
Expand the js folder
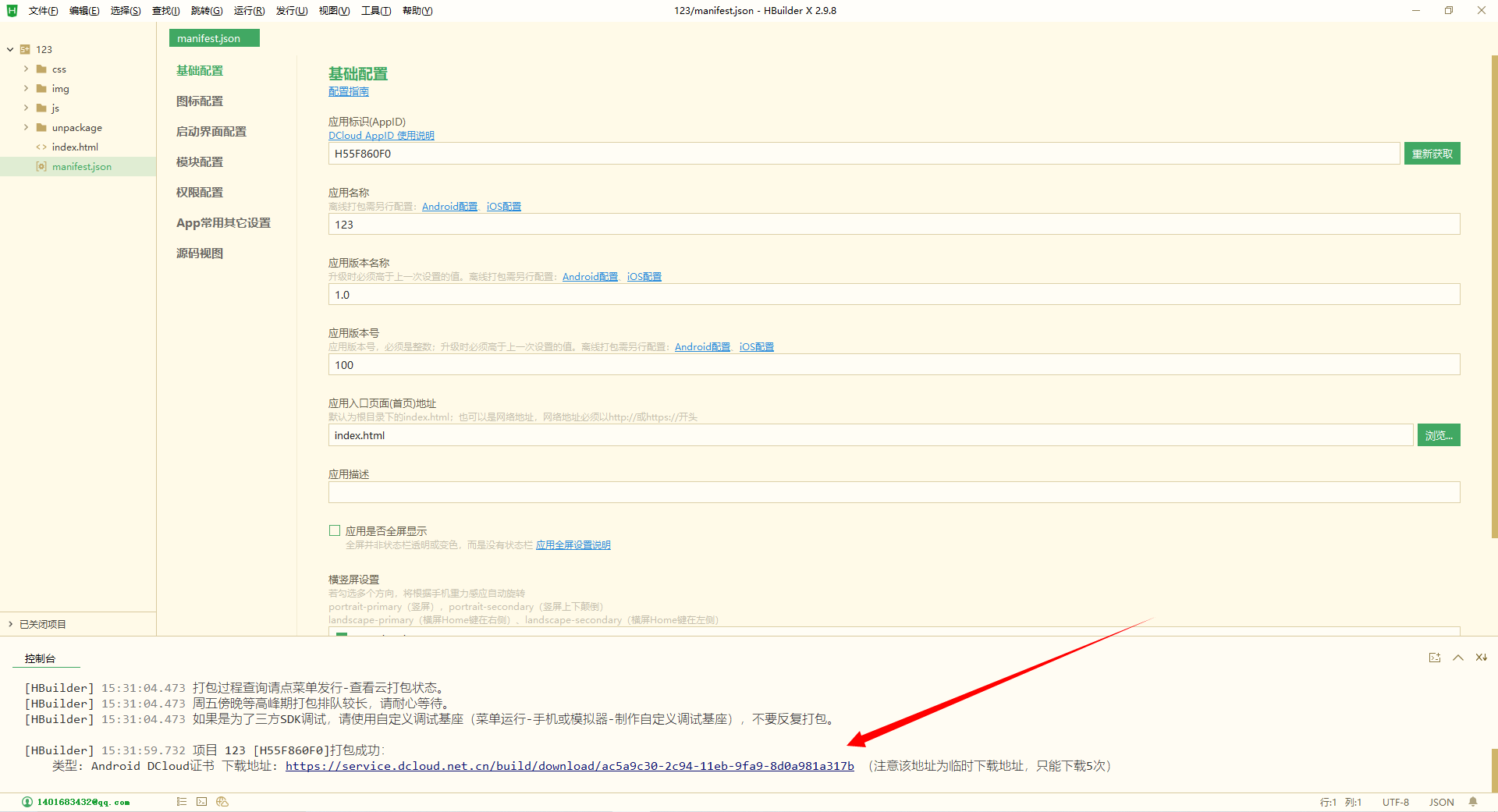tap(26, 108)
